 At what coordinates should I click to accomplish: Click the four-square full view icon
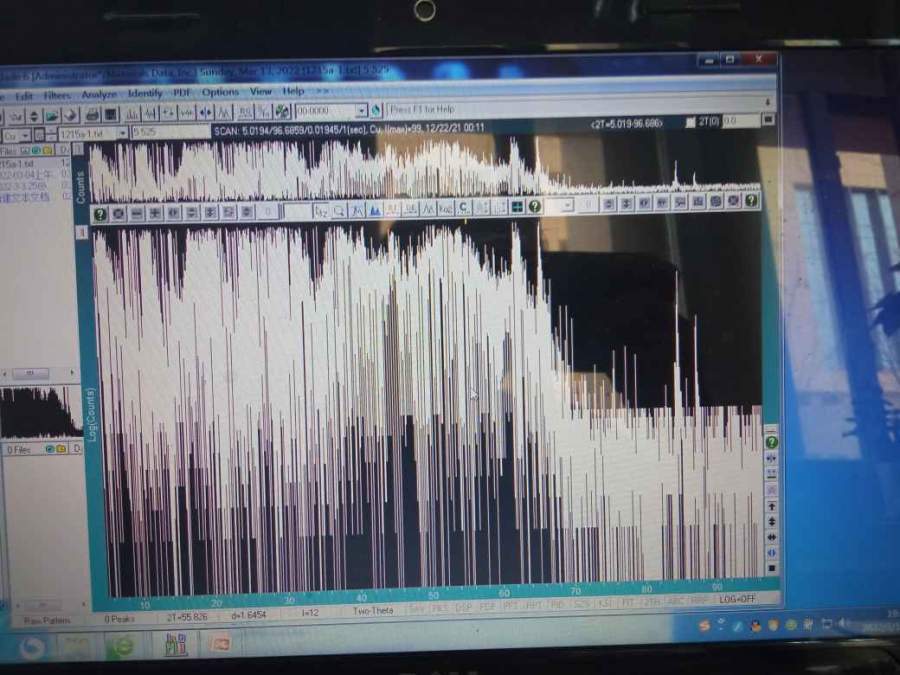click(517, 207)
